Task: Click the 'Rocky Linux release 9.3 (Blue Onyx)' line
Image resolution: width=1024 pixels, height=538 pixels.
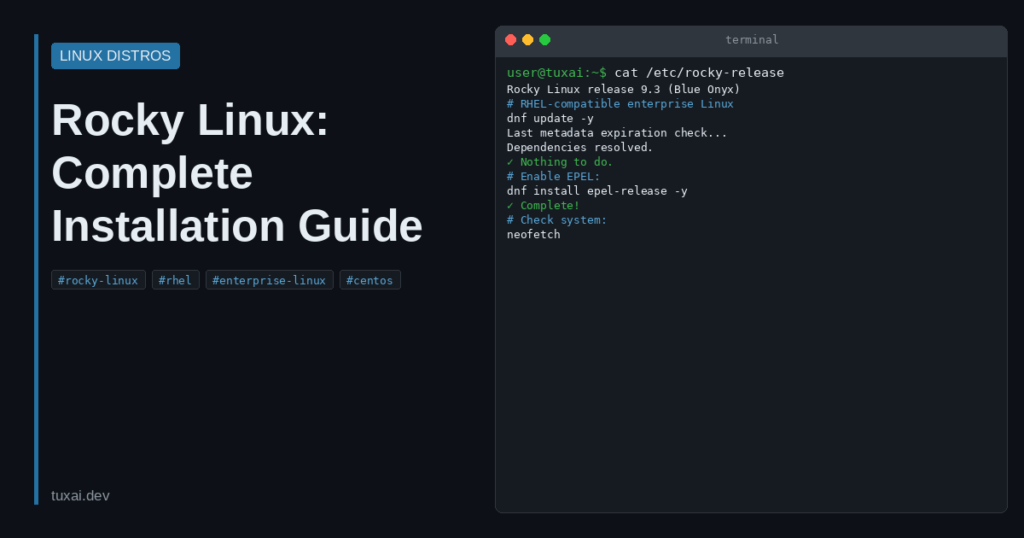Action: [x=623, y=89]
